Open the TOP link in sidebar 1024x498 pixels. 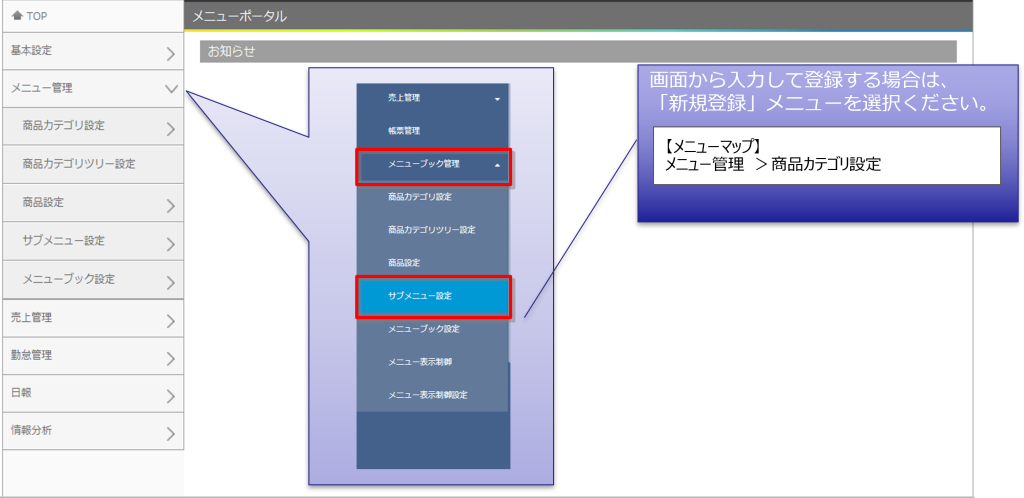pyautogui.click(x=37, y=16)
